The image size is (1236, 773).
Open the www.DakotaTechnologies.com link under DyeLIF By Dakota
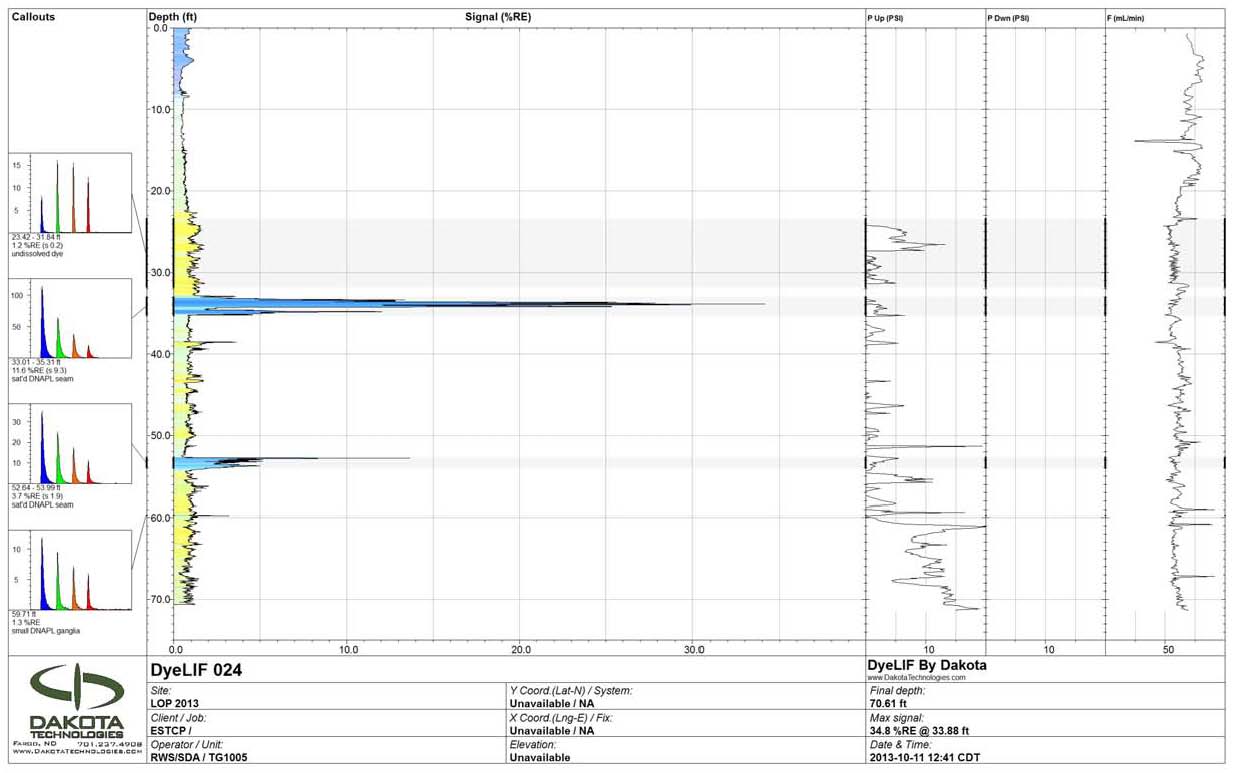pyautogui.click(x=917, y=677)
